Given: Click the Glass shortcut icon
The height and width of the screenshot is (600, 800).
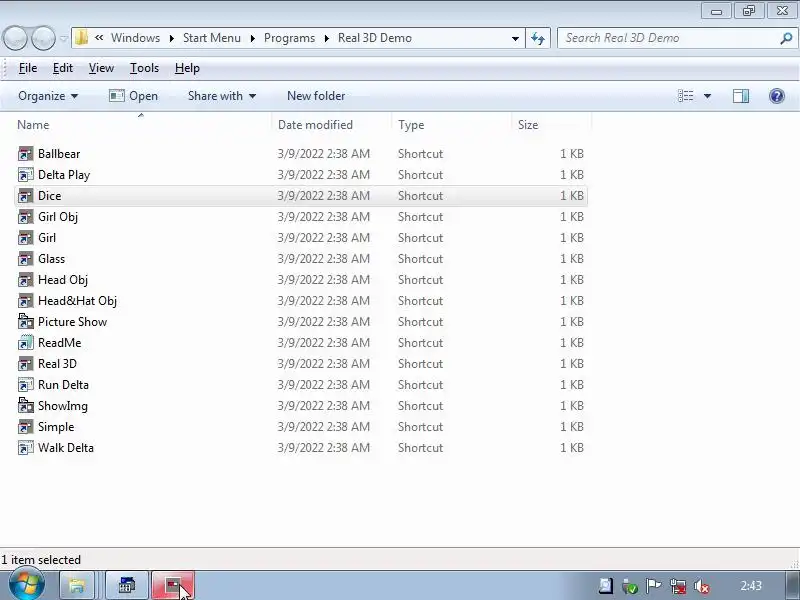Looking at the screenshot, I should (x=26, y=259).
